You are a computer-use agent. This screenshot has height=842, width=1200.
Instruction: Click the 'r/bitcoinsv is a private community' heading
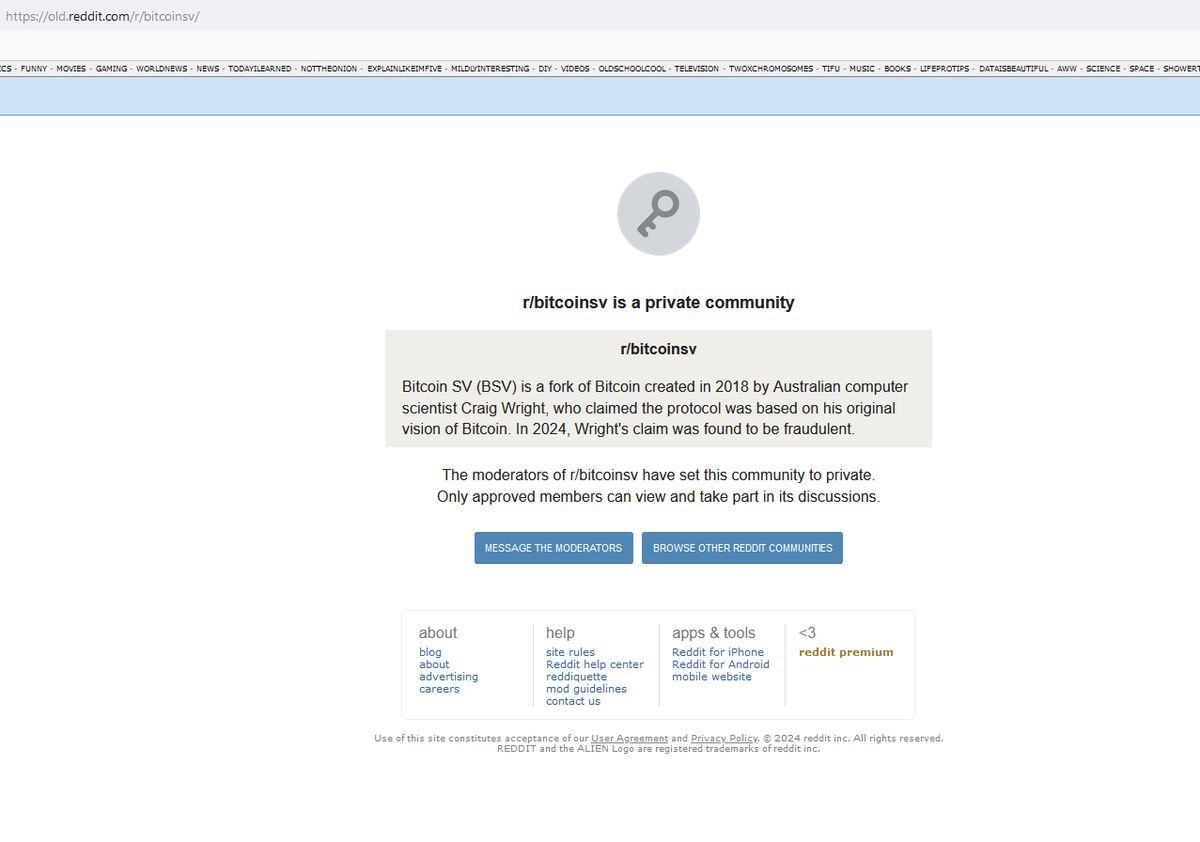658,302
